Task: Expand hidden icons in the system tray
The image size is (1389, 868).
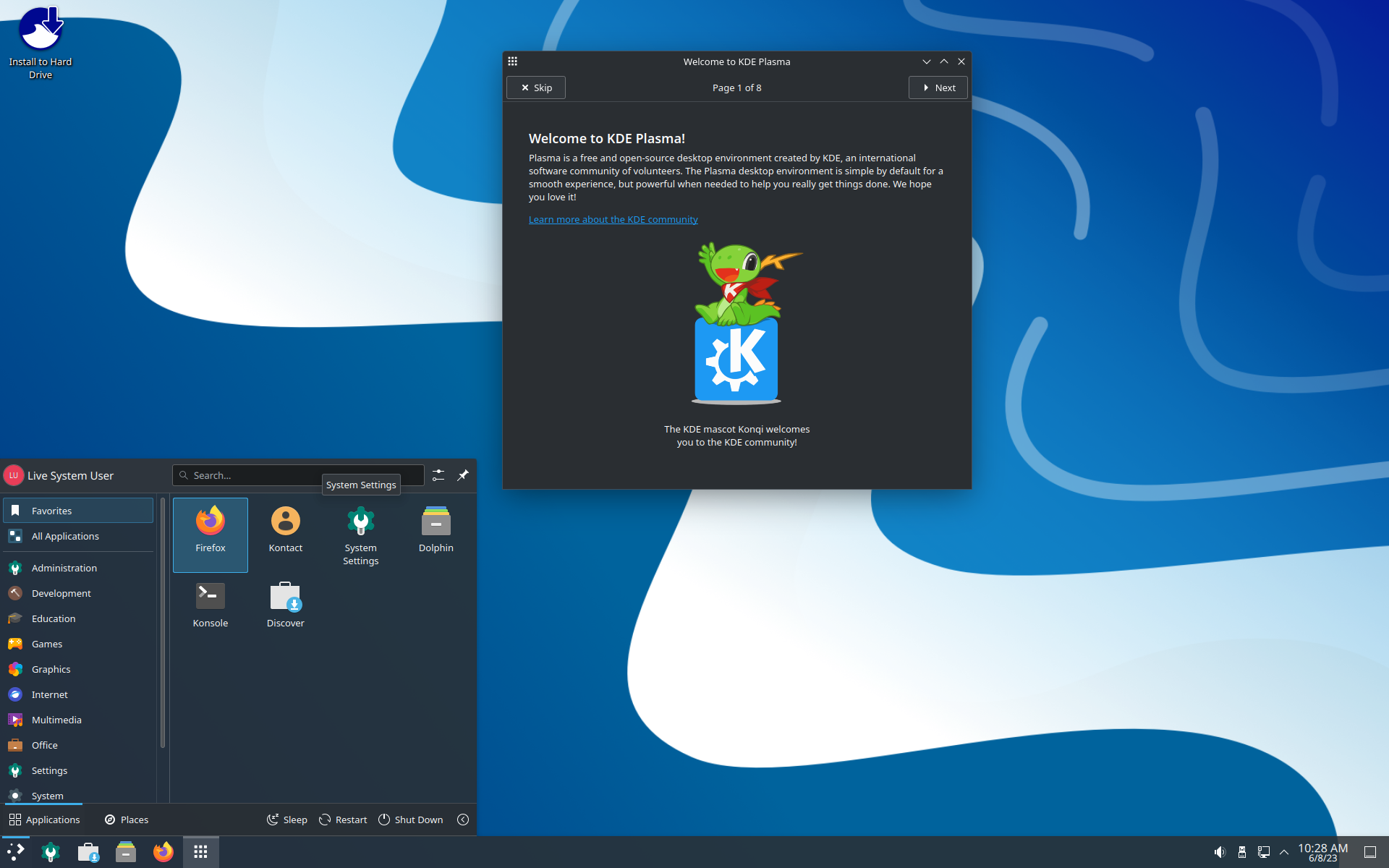Action: [1284, 851]
